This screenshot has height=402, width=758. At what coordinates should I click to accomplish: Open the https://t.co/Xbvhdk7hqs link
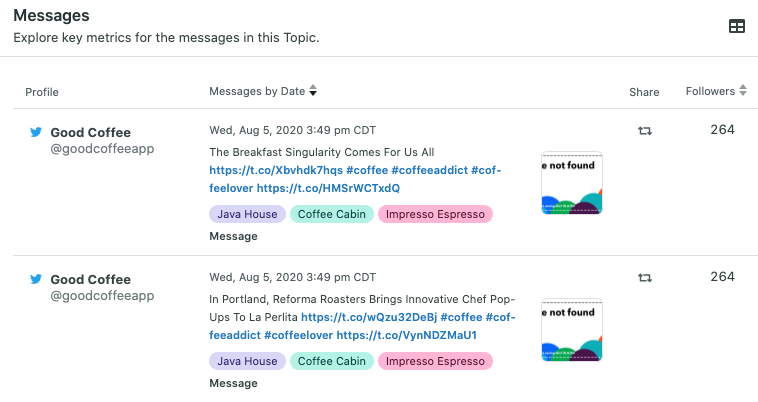click(276, 170)
